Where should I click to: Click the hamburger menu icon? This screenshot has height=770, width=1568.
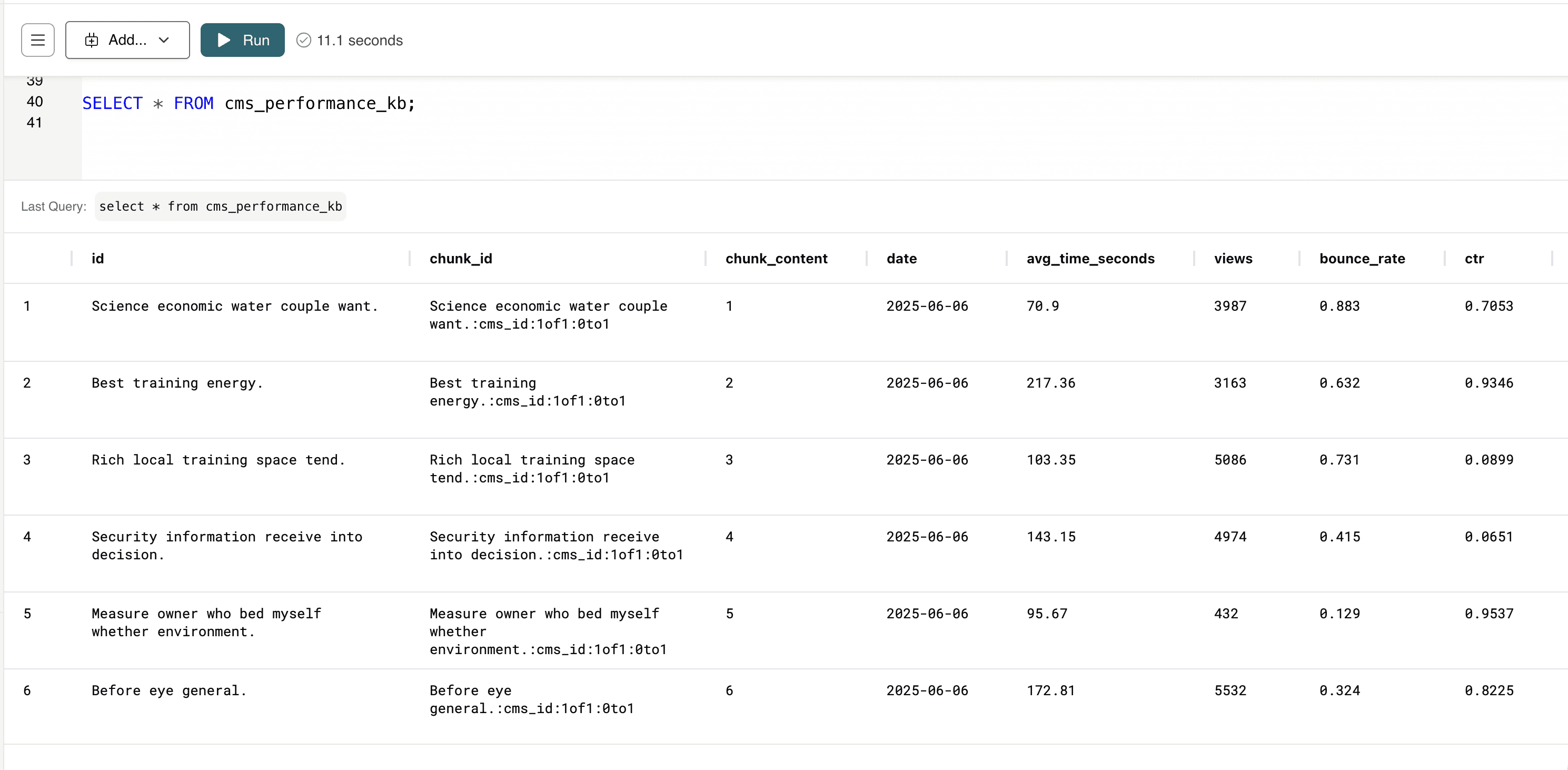[38, 40]
